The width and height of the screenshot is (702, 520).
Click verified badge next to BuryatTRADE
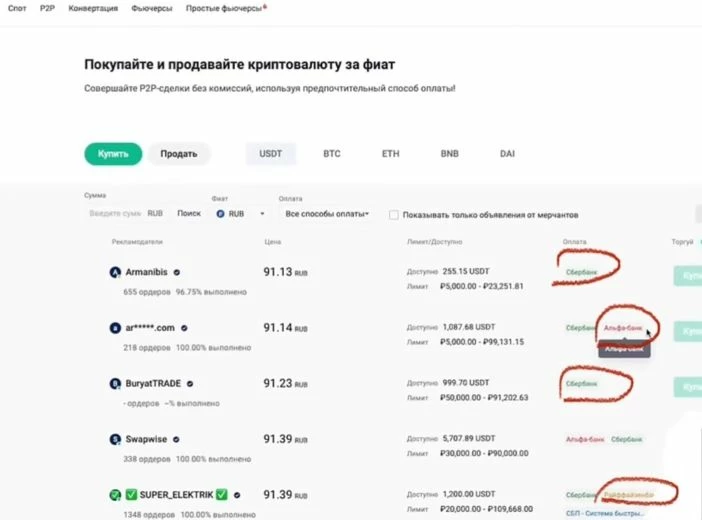(190, 384)
